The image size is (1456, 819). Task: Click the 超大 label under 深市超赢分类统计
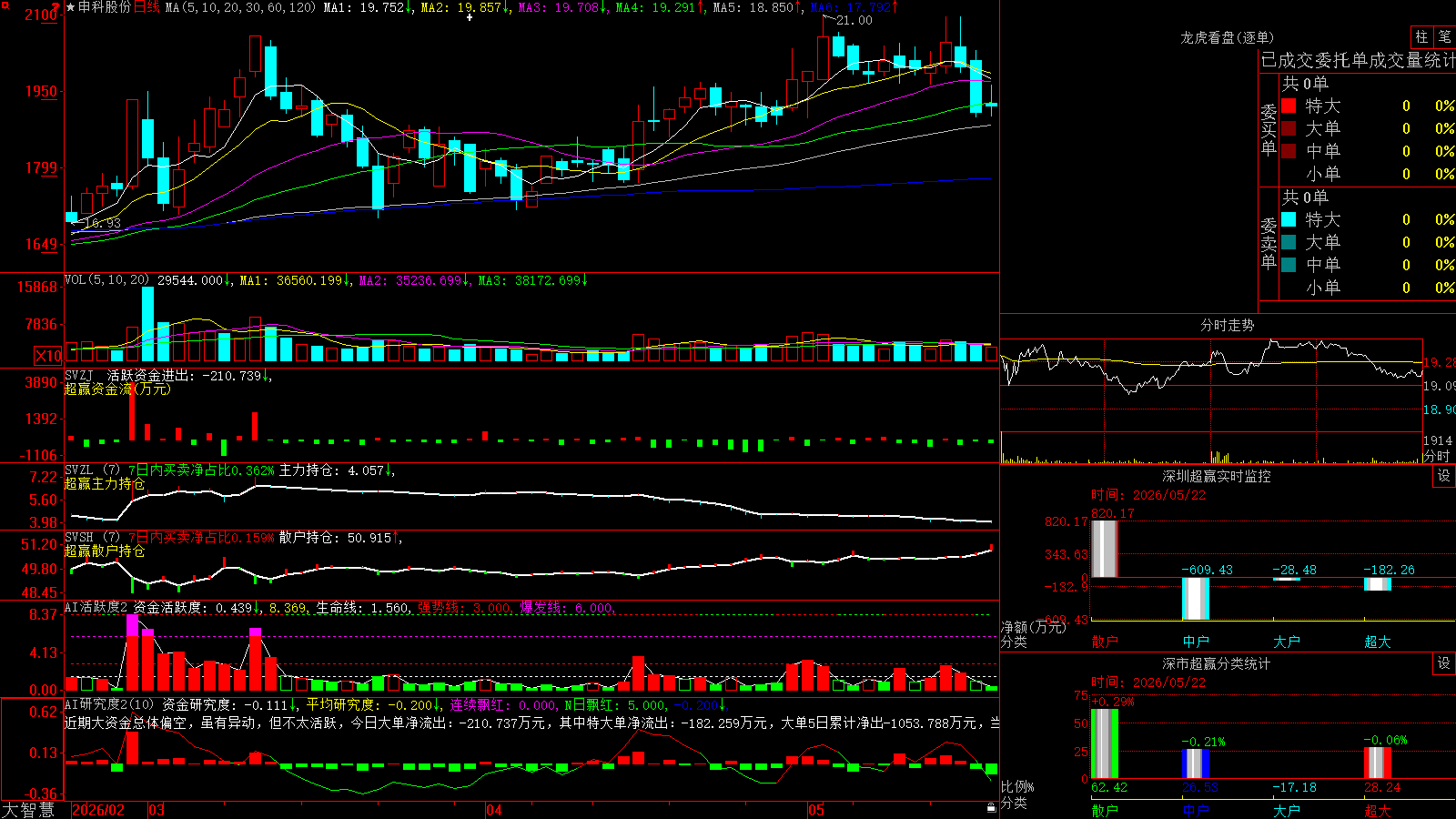coord(1378,811)
